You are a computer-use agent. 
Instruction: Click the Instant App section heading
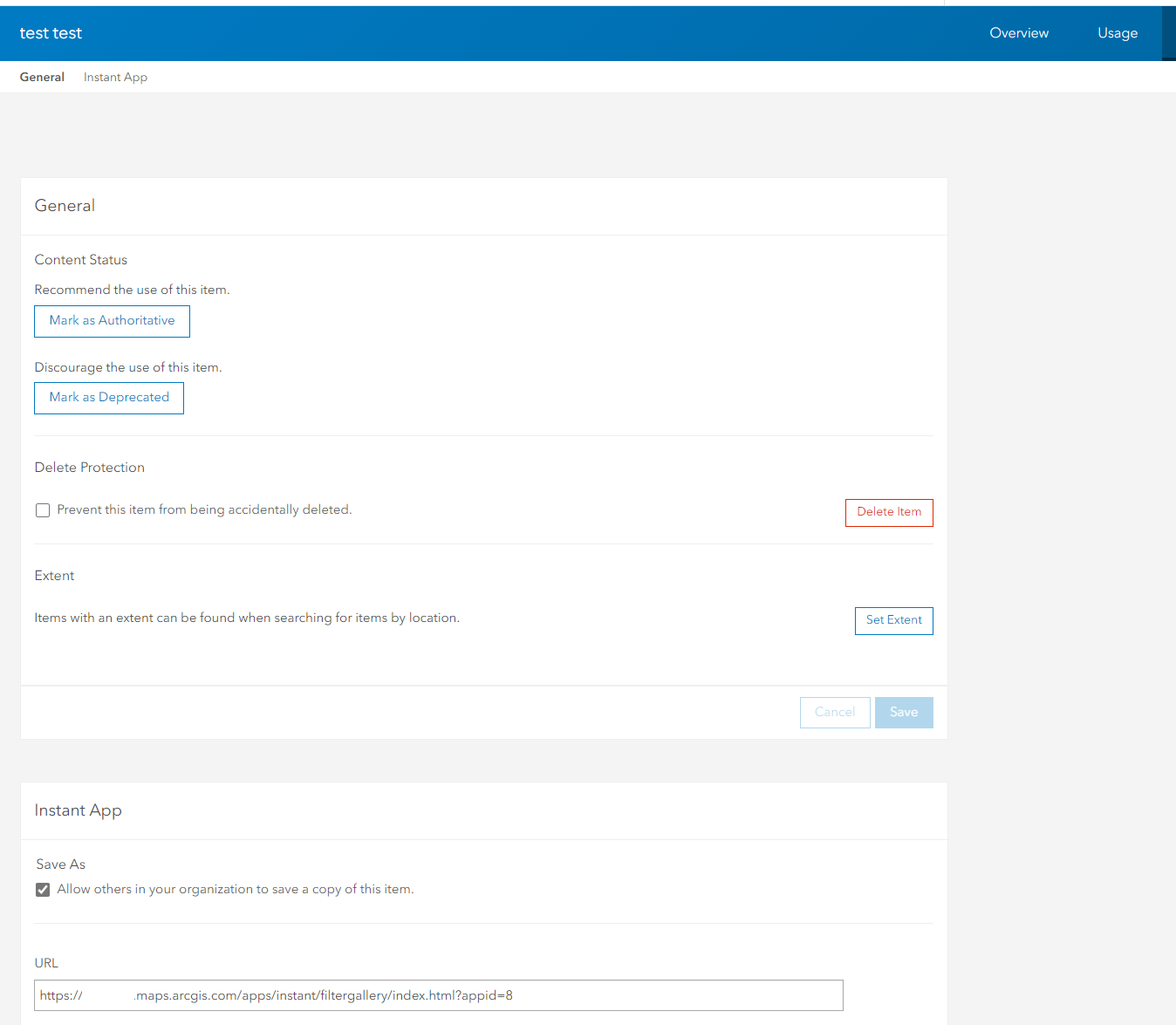78,810
